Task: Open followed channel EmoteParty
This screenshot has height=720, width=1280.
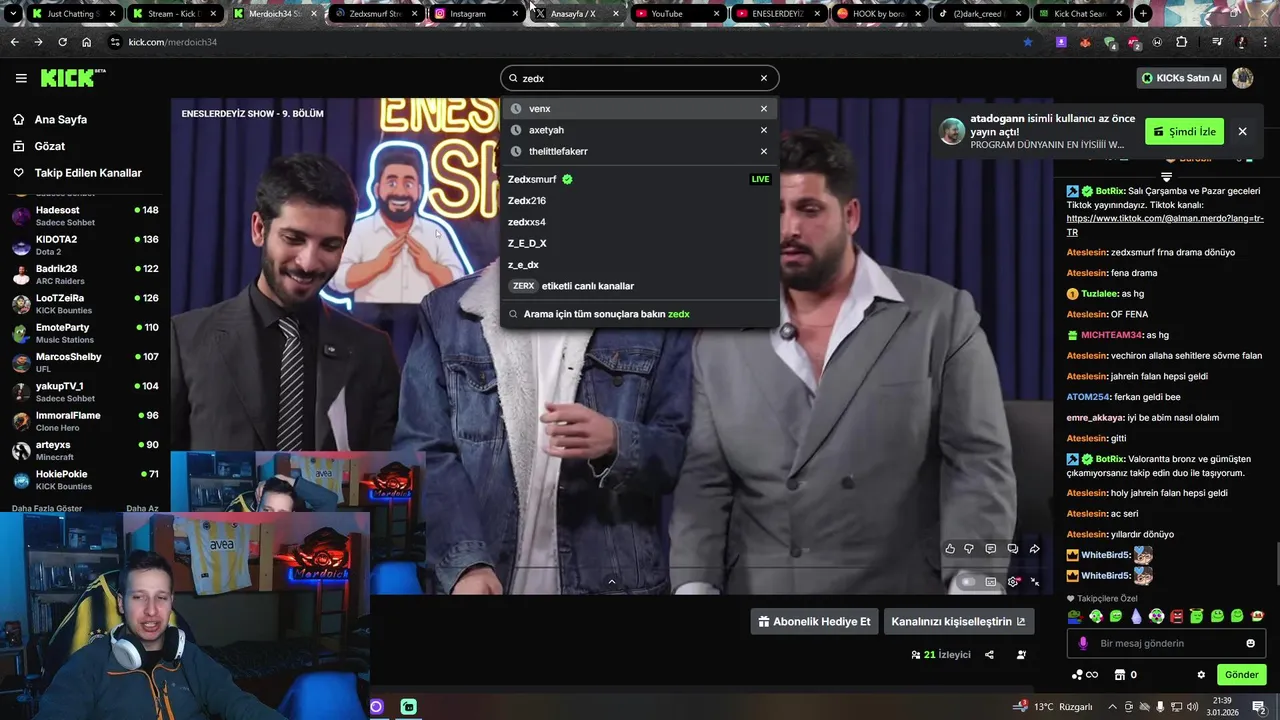Action: [x=84, y=333]
